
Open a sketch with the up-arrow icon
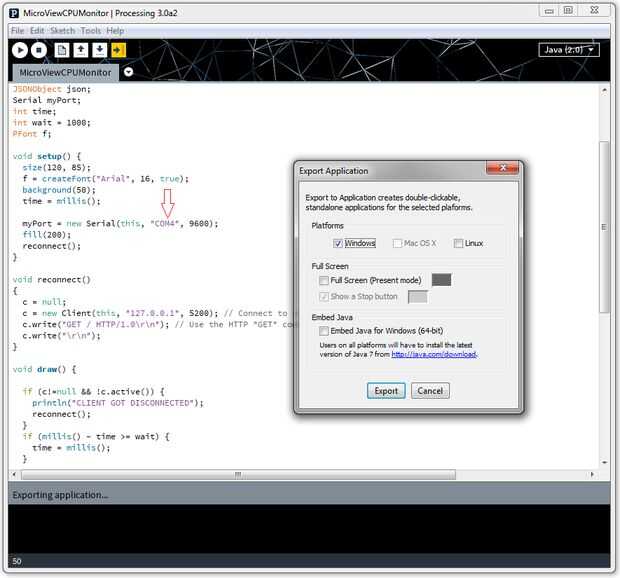(81, 50)
